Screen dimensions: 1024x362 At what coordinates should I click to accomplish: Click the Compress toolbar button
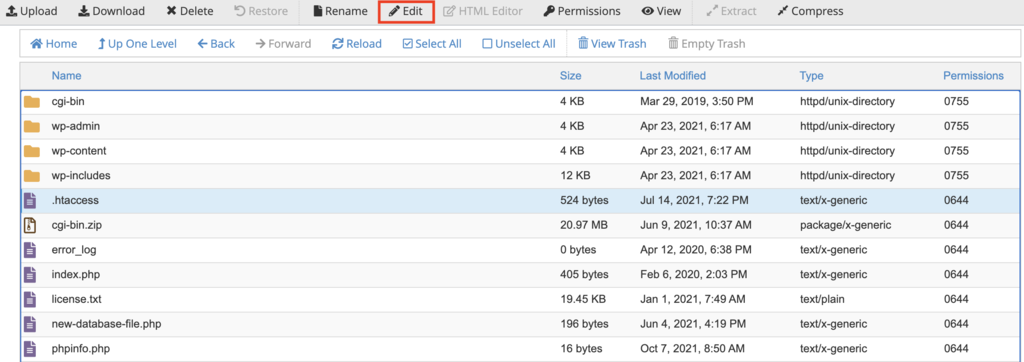pos(810,11)
